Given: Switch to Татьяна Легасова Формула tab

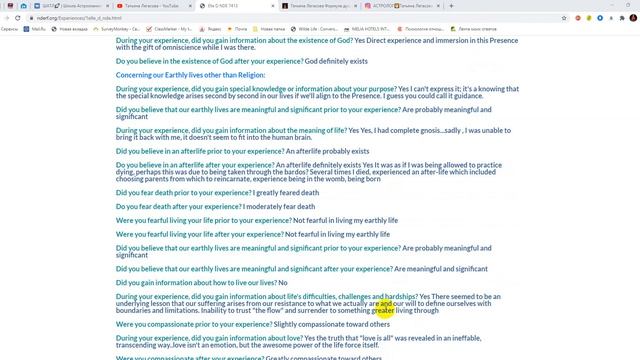Looking at the screenshot, I should click(x=320, y=6).
